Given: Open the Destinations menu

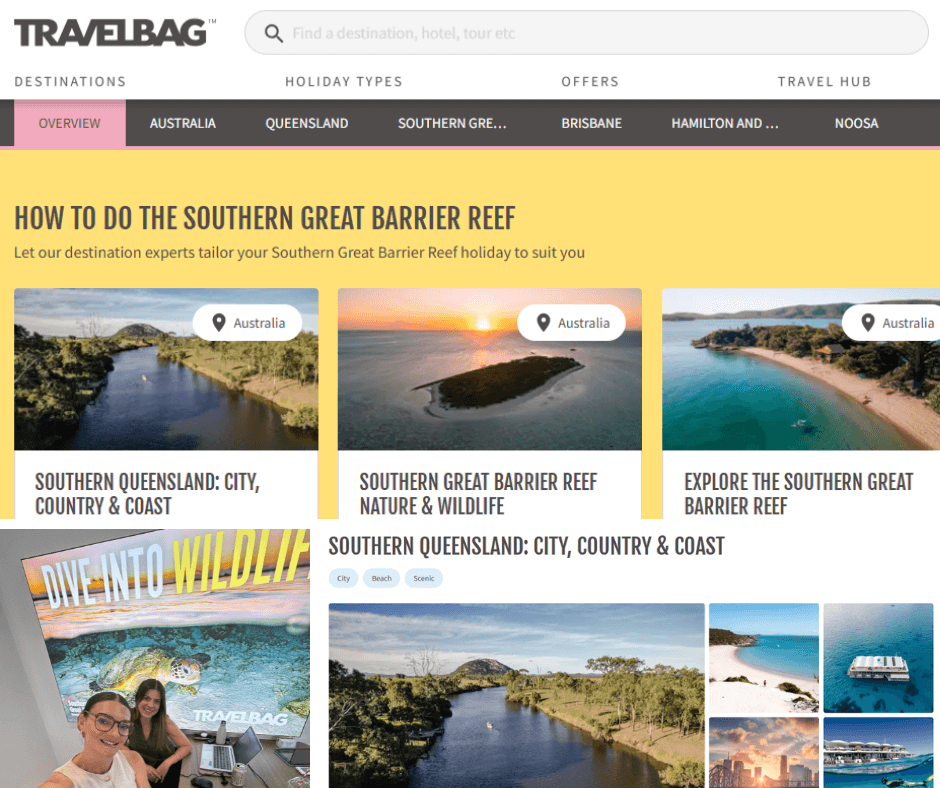Looking at the screenshot, I should [70, 82].
